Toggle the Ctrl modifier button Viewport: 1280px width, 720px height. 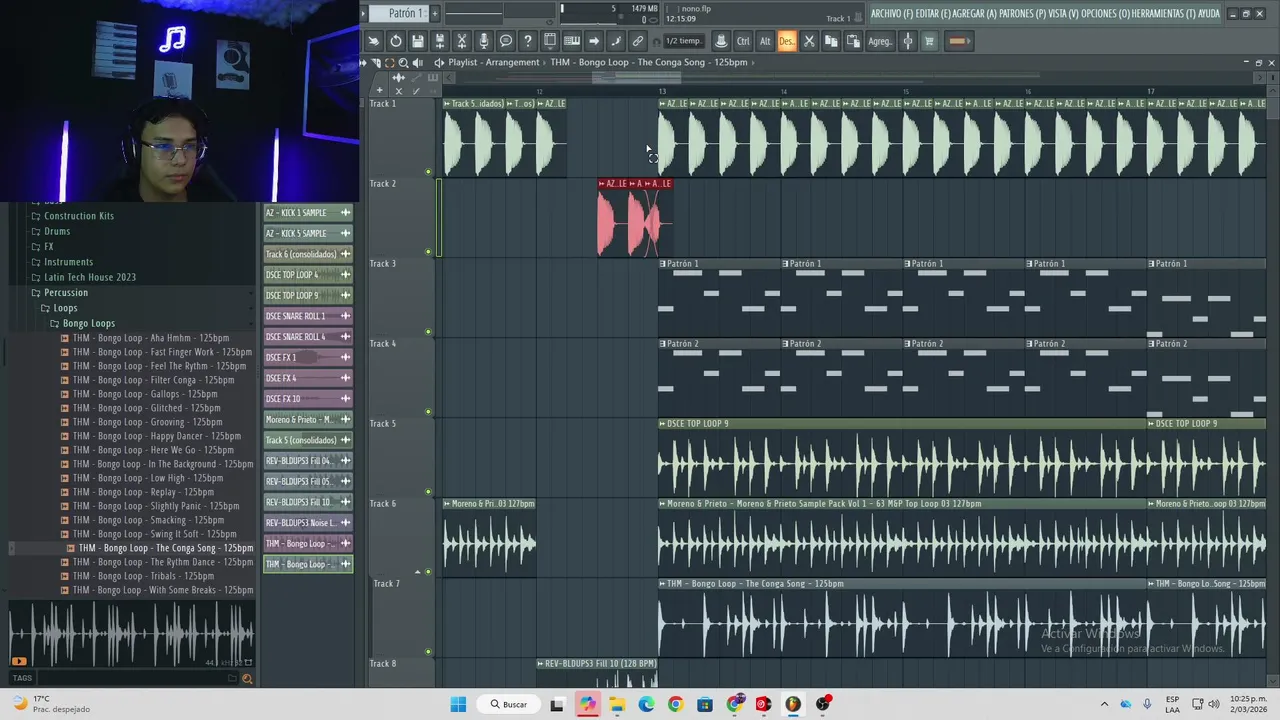tap(743, 41)
